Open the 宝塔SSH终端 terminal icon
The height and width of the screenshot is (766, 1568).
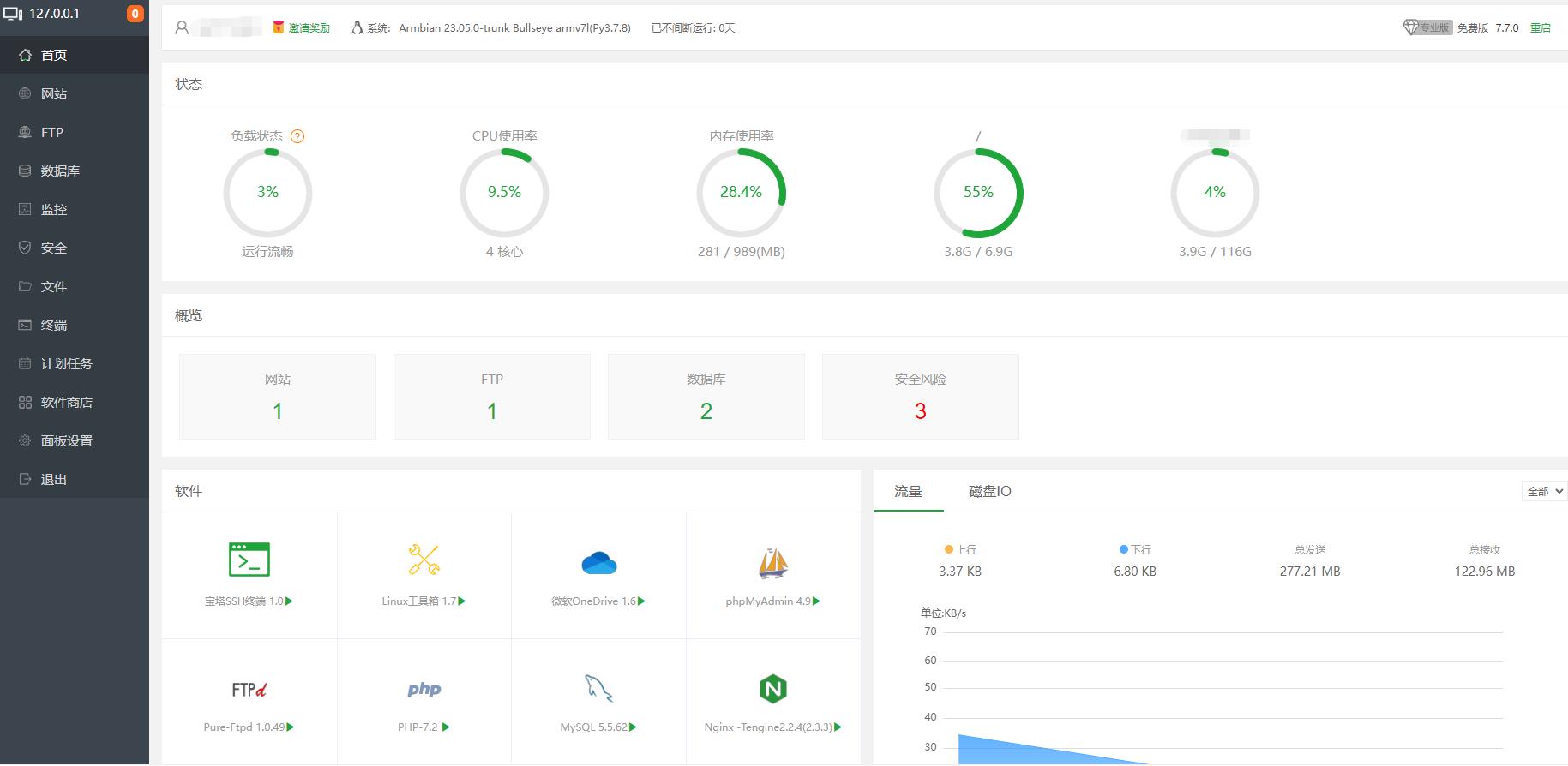pyautogui.click(x=249, y=560)
